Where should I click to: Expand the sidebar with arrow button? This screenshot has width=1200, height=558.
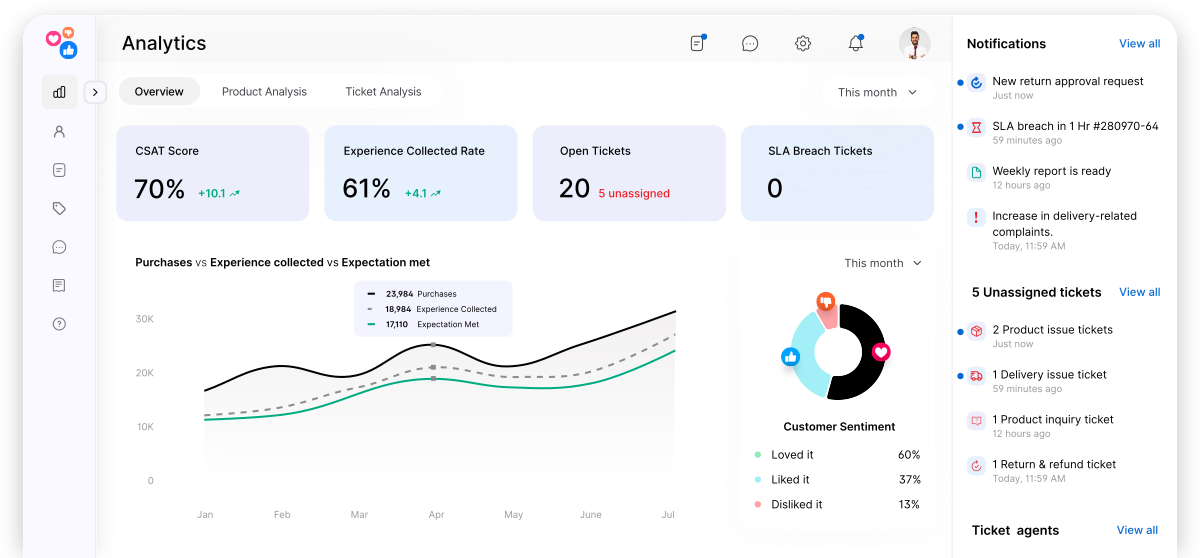pos(95,92)
